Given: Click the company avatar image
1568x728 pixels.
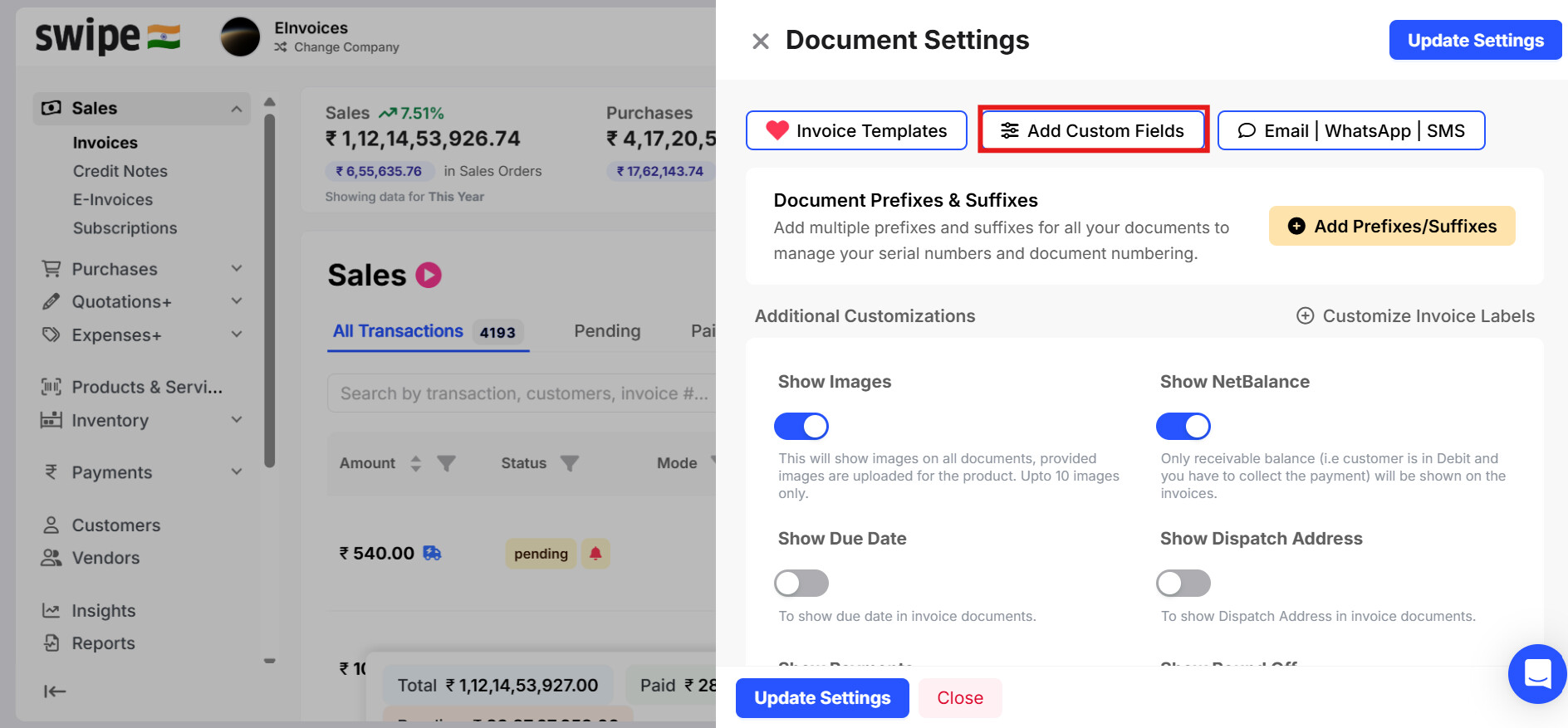Looking at the screenshot, I should click(240, 37).
